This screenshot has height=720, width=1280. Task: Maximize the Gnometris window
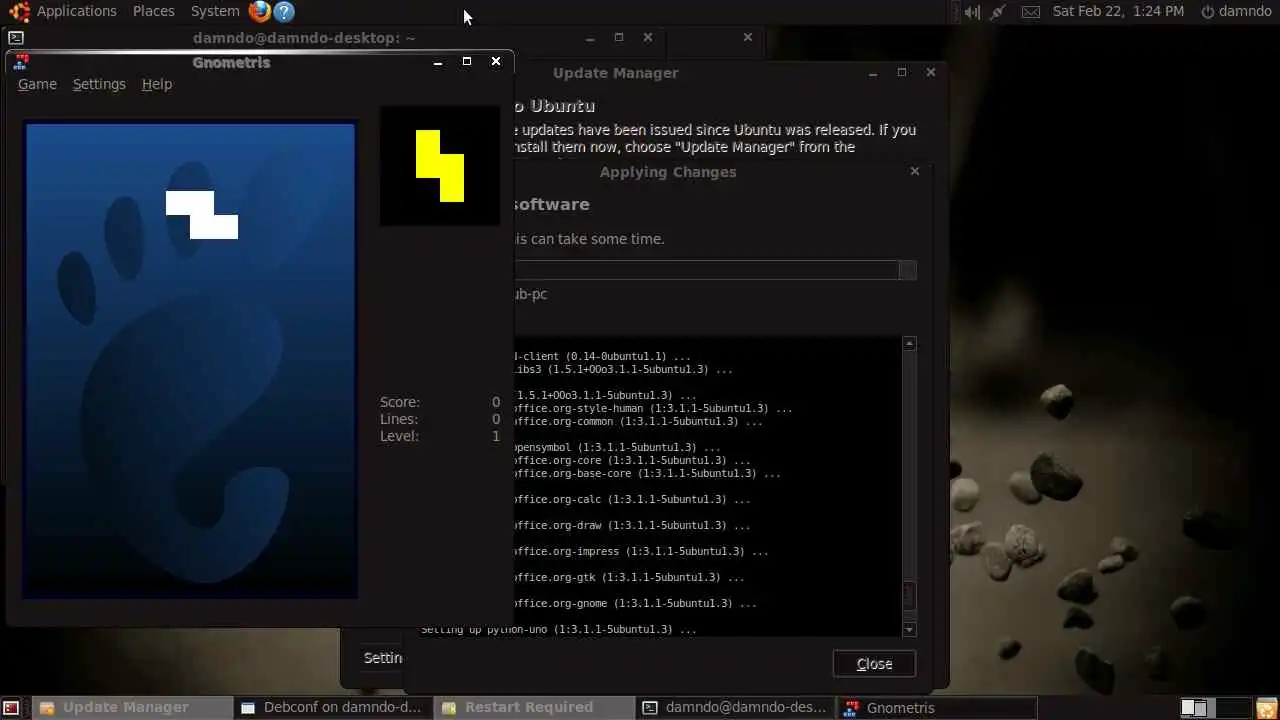[467, 62]
